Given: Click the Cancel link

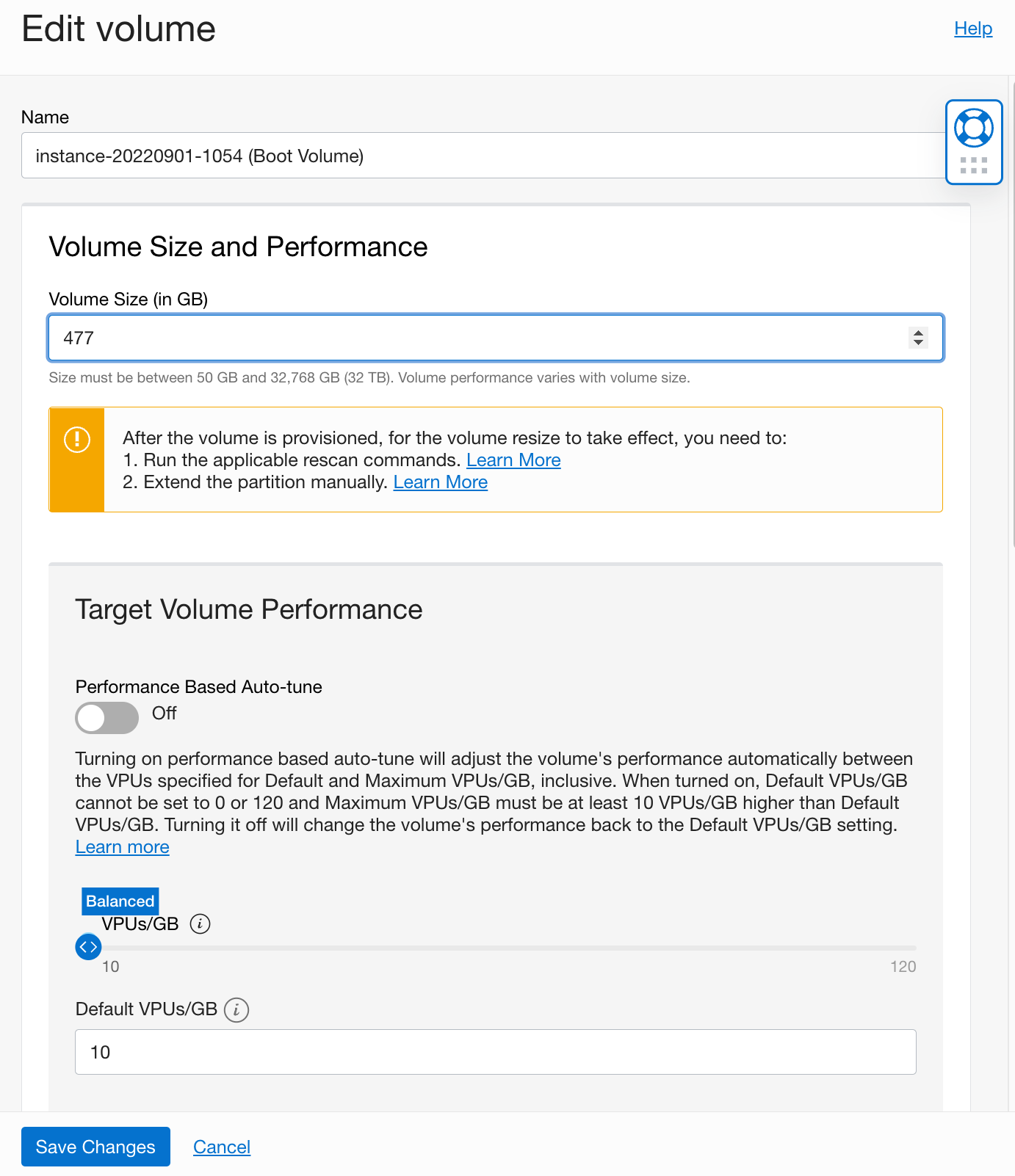Looking at the screenshot, I should pos(222,1147).
